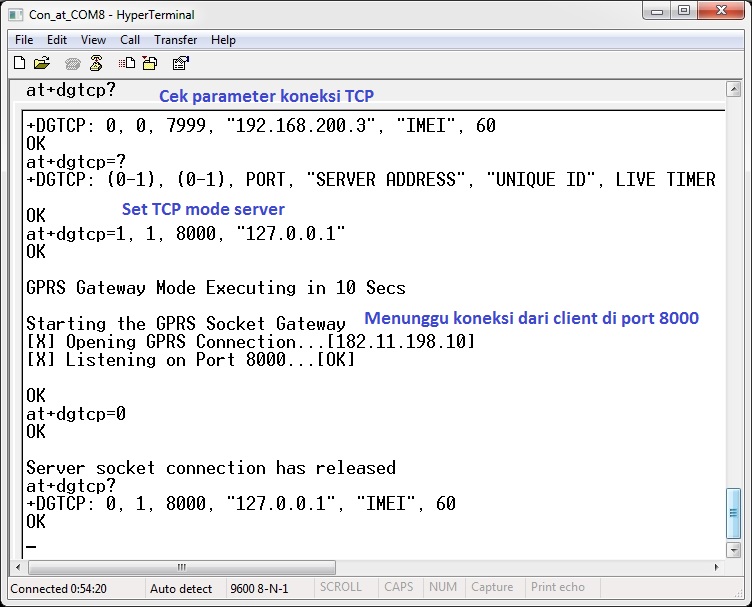The width and height of the screenshot is (752, 607).
Task: Click the Call (connect) telephone icon
Action: [x=73, y=63]
